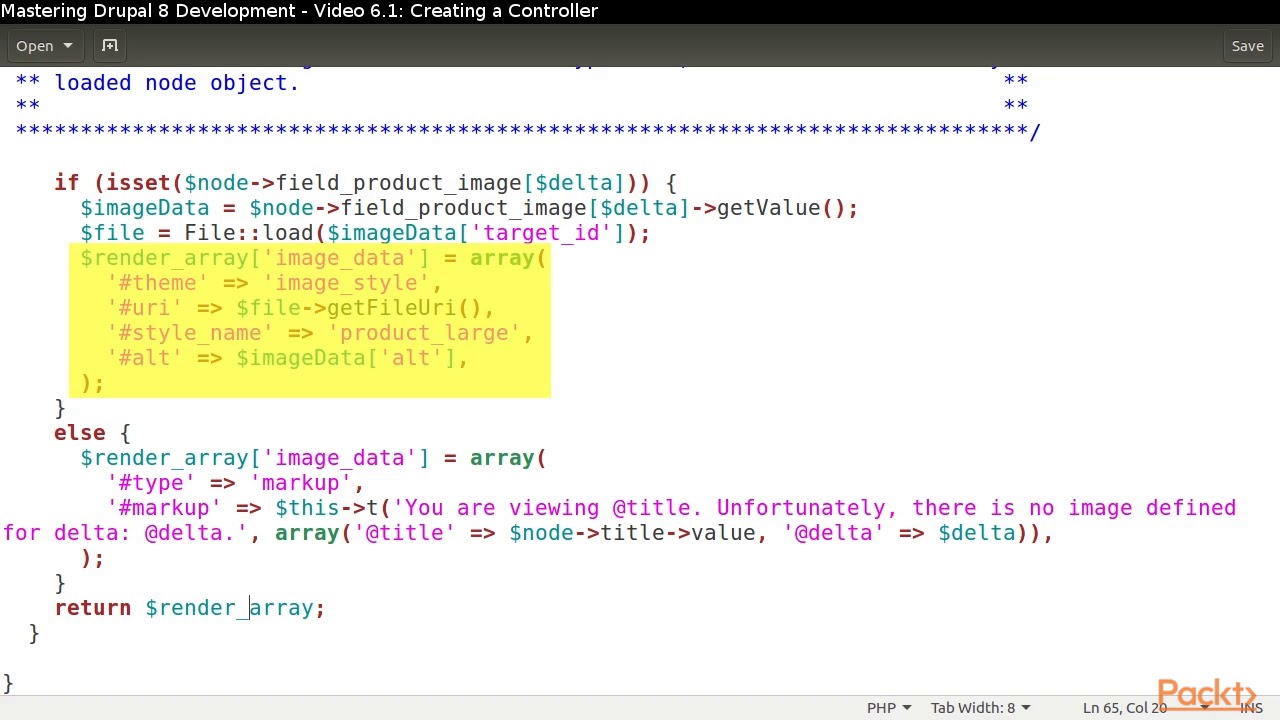1280x720 pixels.
Task: Click the highlighted '#theme' => 'image_style' line
Action: coord(274,283)
